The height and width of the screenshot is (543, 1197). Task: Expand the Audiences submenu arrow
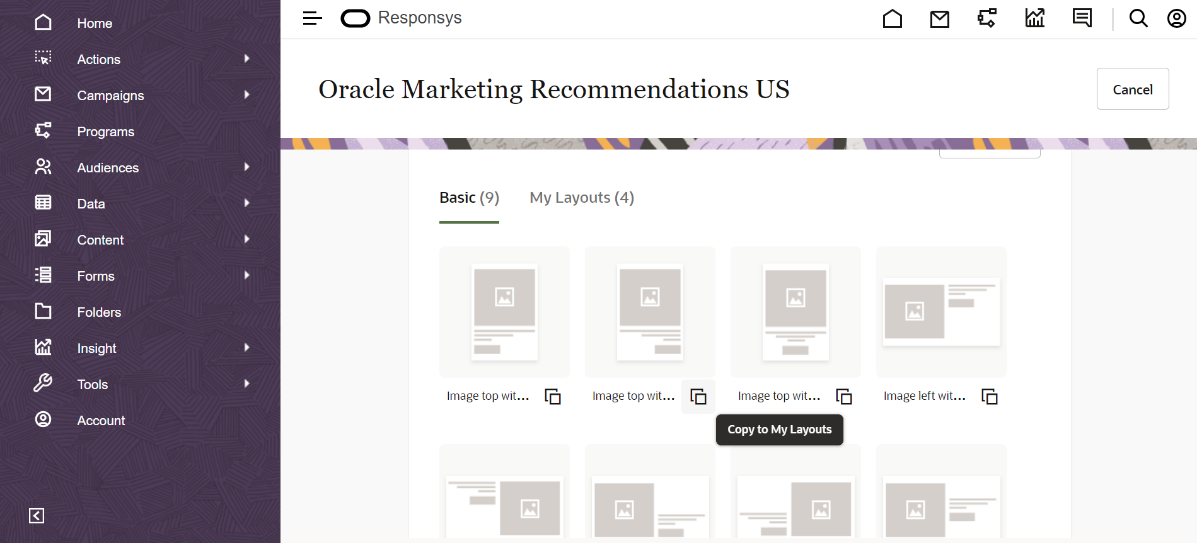pyautogui.click(x=246, y=167)
